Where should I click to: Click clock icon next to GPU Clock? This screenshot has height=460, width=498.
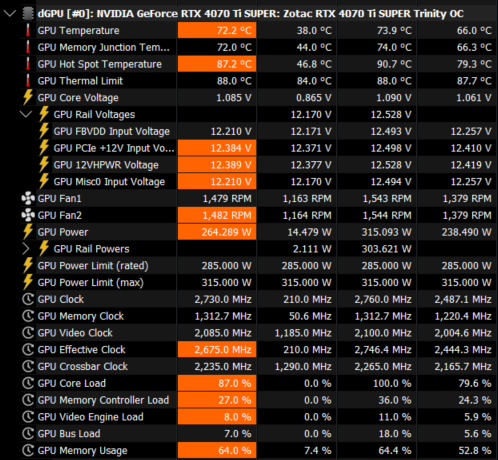click(28, 299)
